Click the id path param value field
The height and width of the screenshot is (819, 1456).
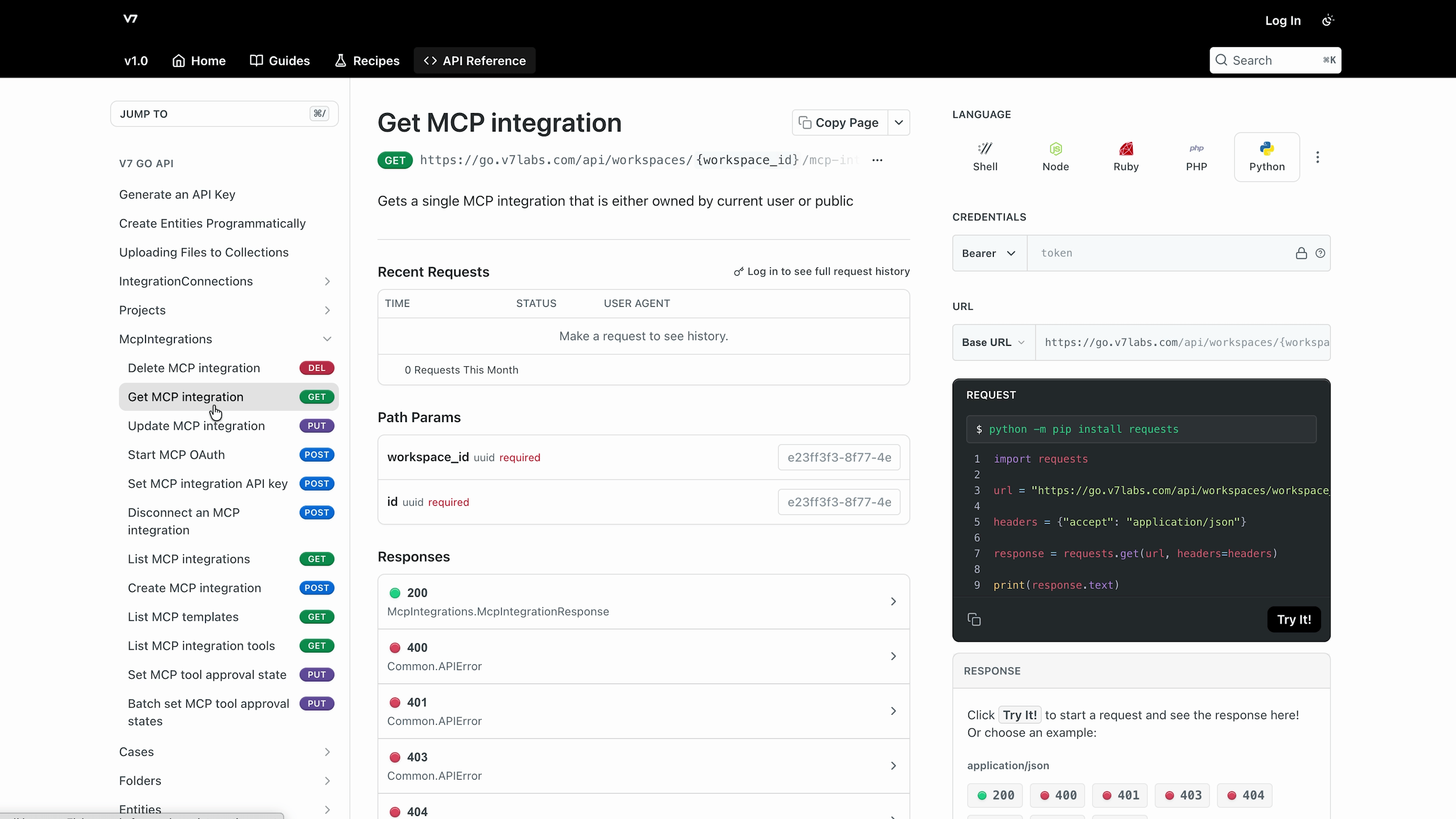pos(839,502)
